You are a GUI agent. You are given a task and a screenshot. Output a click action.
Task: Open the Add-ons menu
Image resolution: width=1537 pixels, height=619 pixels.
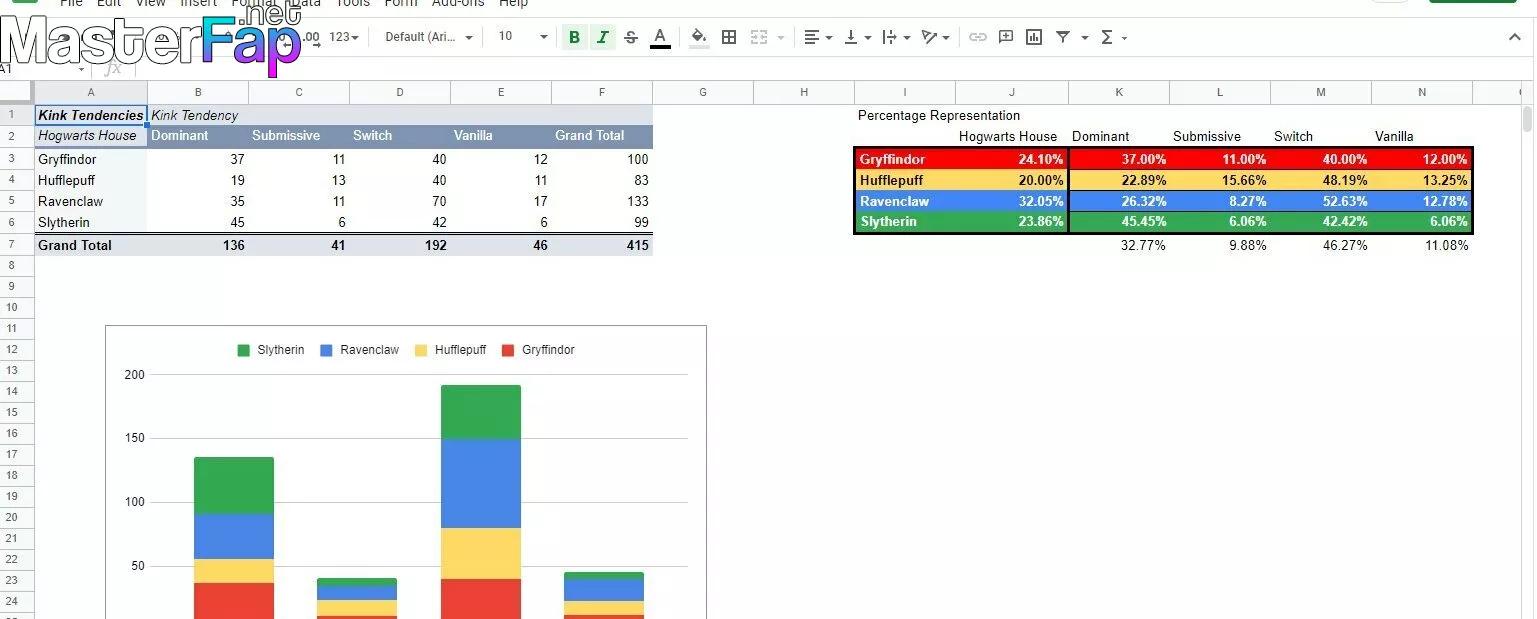pos(458,4)
